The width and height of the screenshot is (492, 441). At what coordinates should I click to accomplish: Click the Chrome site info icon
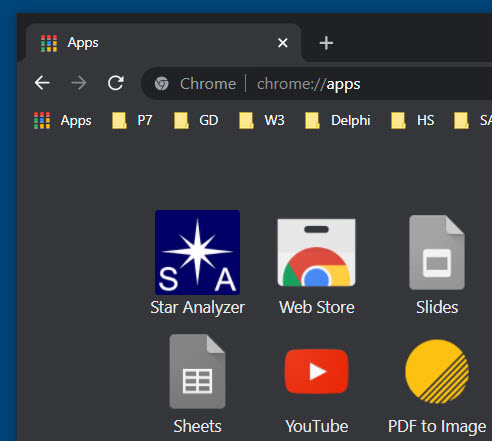click(162, 83)
